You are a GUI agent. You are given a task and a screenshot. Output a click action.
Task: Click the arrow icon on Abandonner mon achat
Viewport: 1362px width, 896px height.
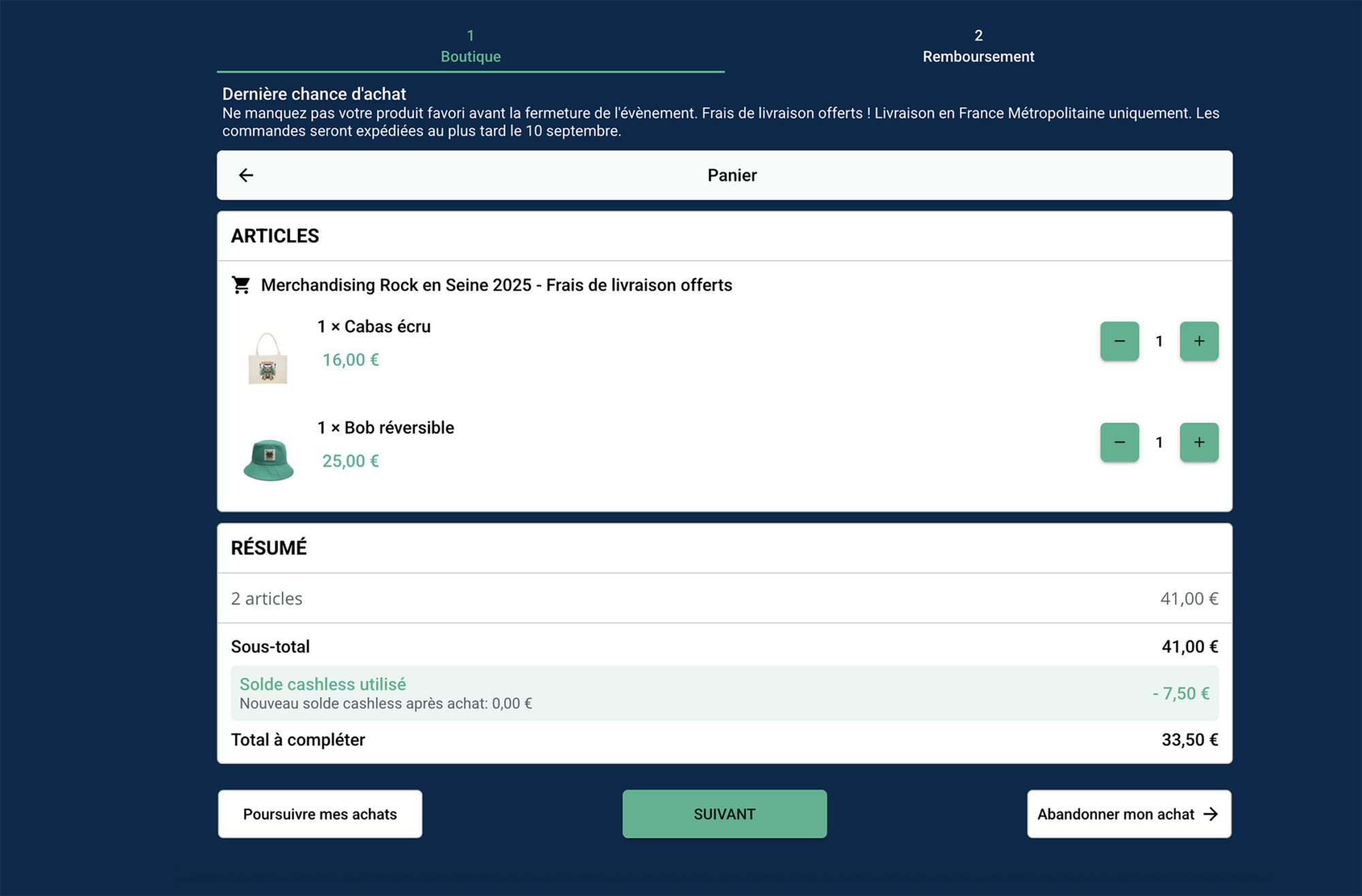pos(1210,814)
